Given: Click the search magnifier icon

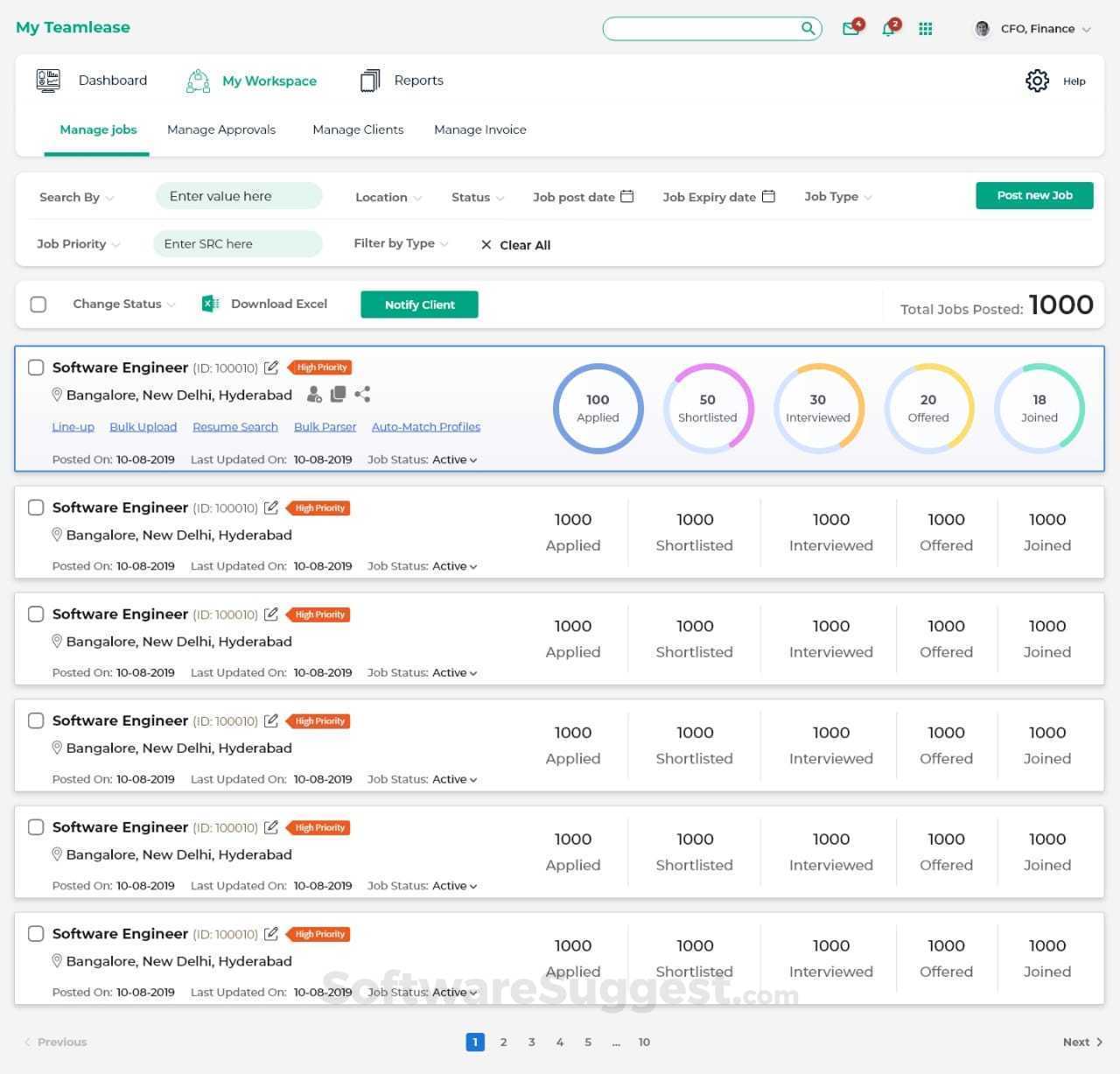Looking at the screenshot, I should tap(807, 28).
